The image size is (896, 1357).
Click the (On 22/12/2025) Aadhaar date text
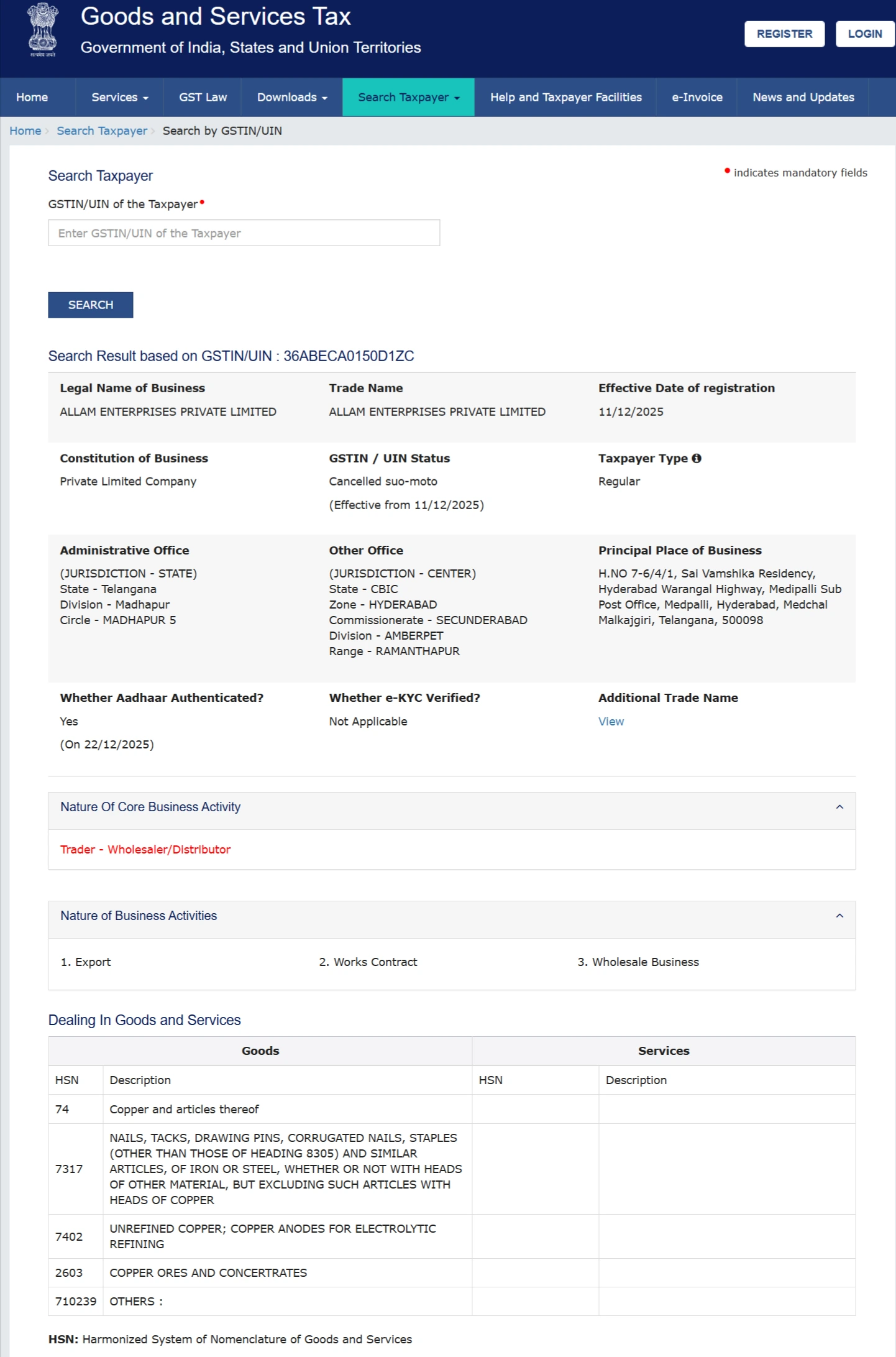pos(107,744)
